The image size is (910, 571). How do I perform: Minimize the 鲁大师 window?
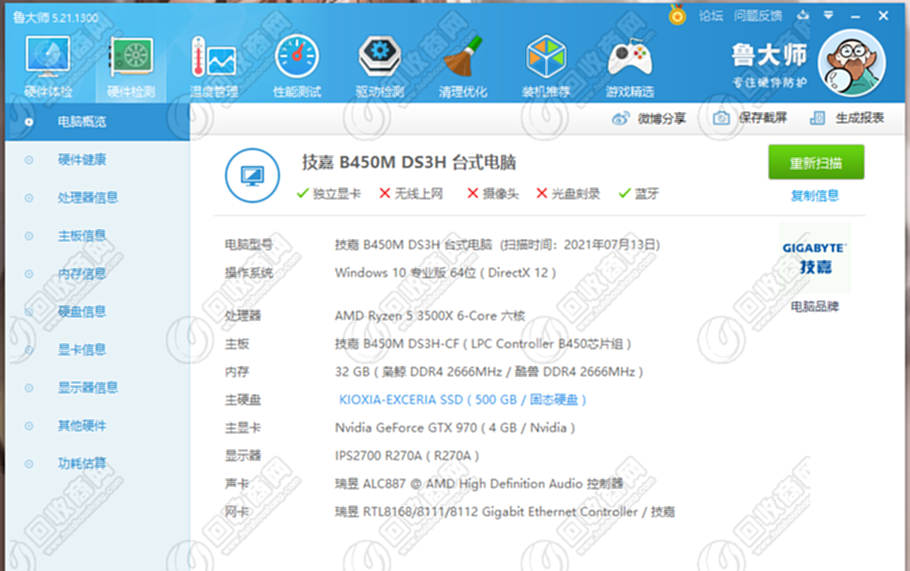(855, 16)
